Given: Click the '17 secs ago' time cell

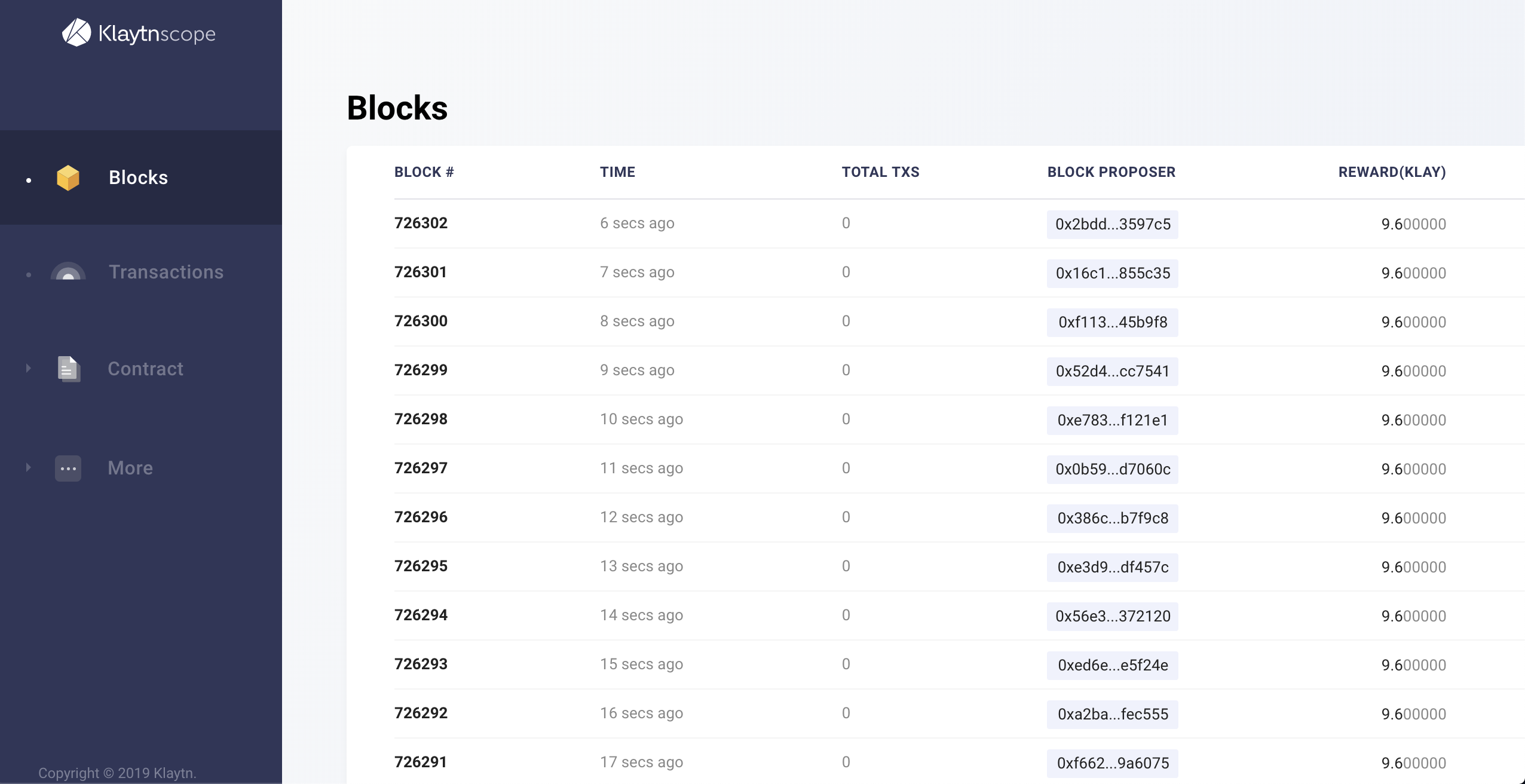Looking at the screenshot, I should pyautogui.click(x=641, y=762).
